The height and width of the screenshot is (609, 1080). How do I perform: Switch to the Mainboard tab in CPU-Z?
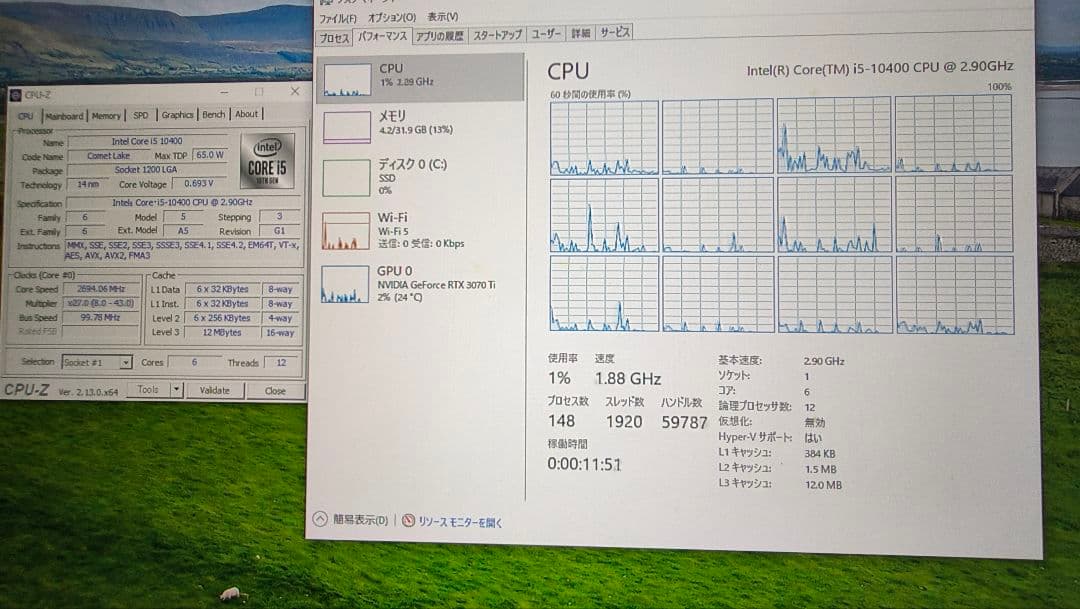[x=64, y=114]
